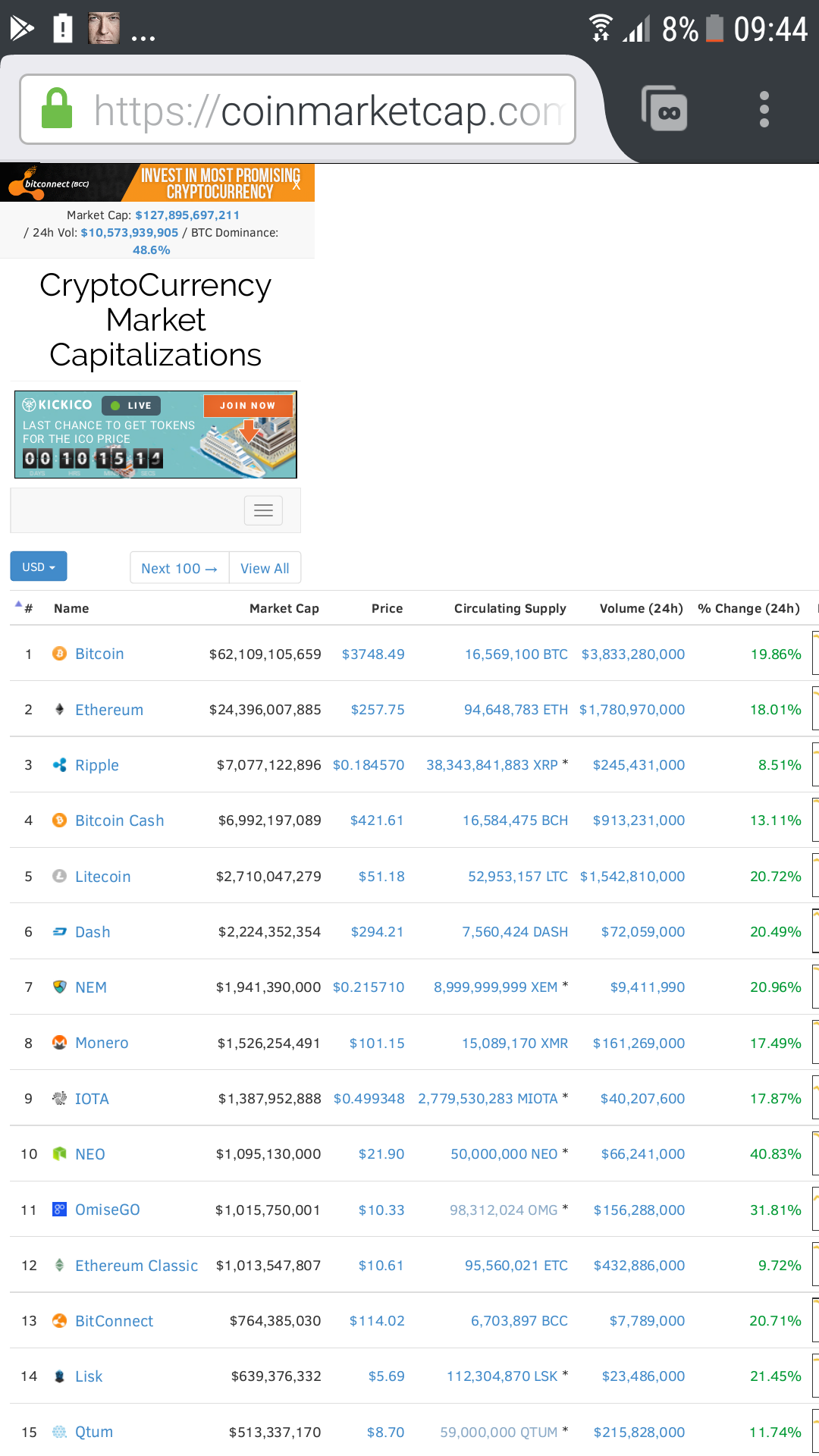This screenshot has height=1456, width=819.
Task: Sort table by Market Cap column
Action: (284, 608)
